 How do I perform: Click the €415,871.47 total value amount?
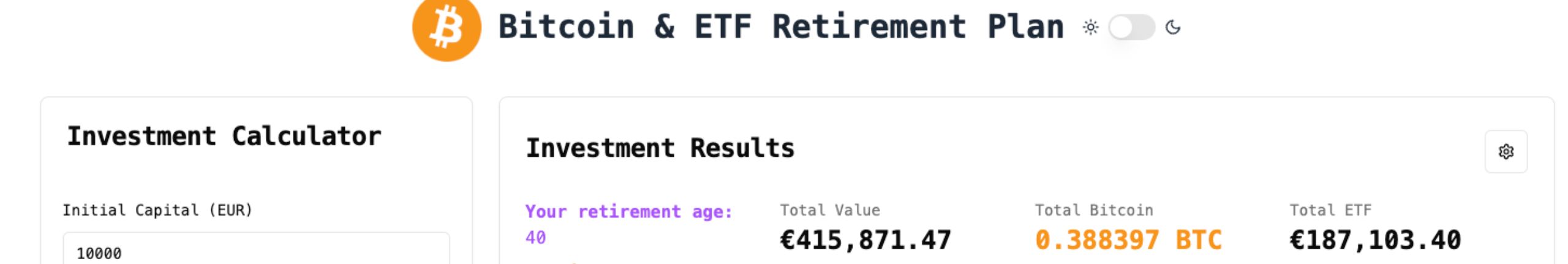[x=865, y=240]
